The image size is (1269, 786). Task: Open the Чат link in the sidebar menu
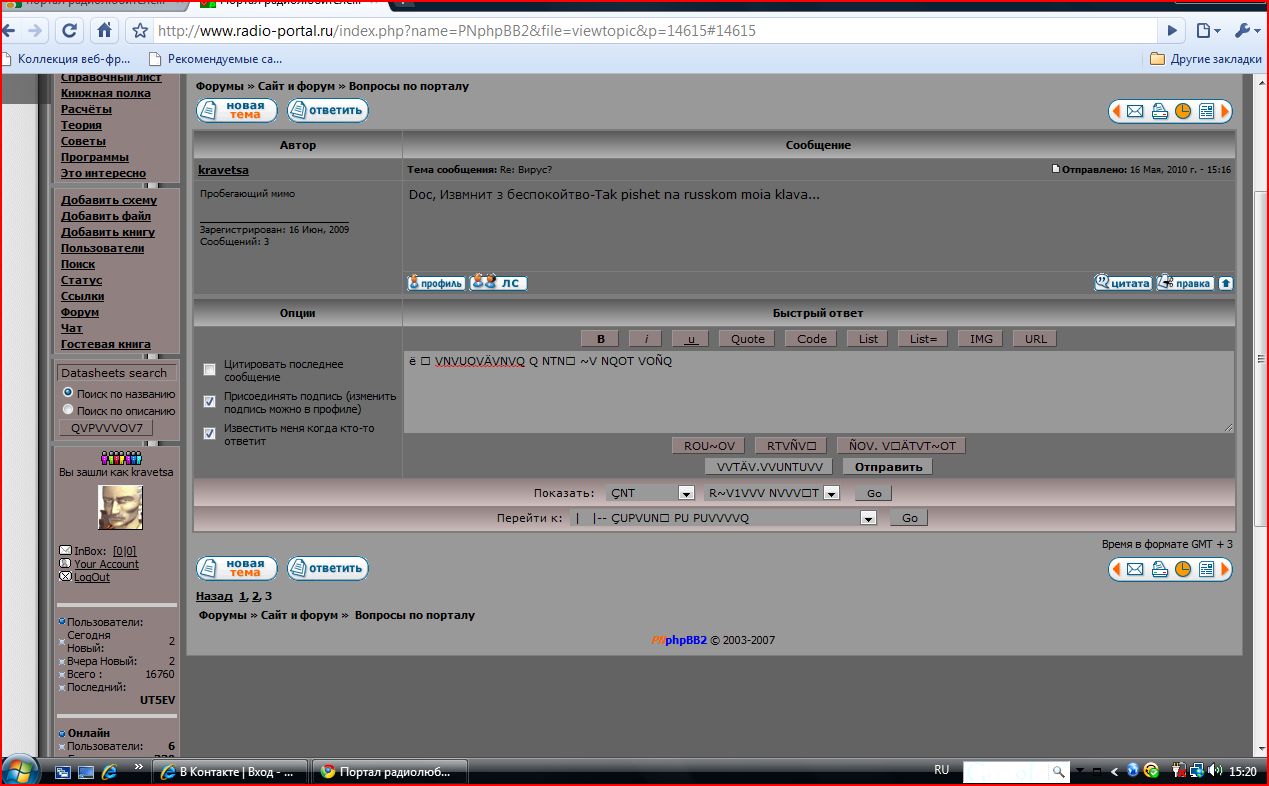71,328
